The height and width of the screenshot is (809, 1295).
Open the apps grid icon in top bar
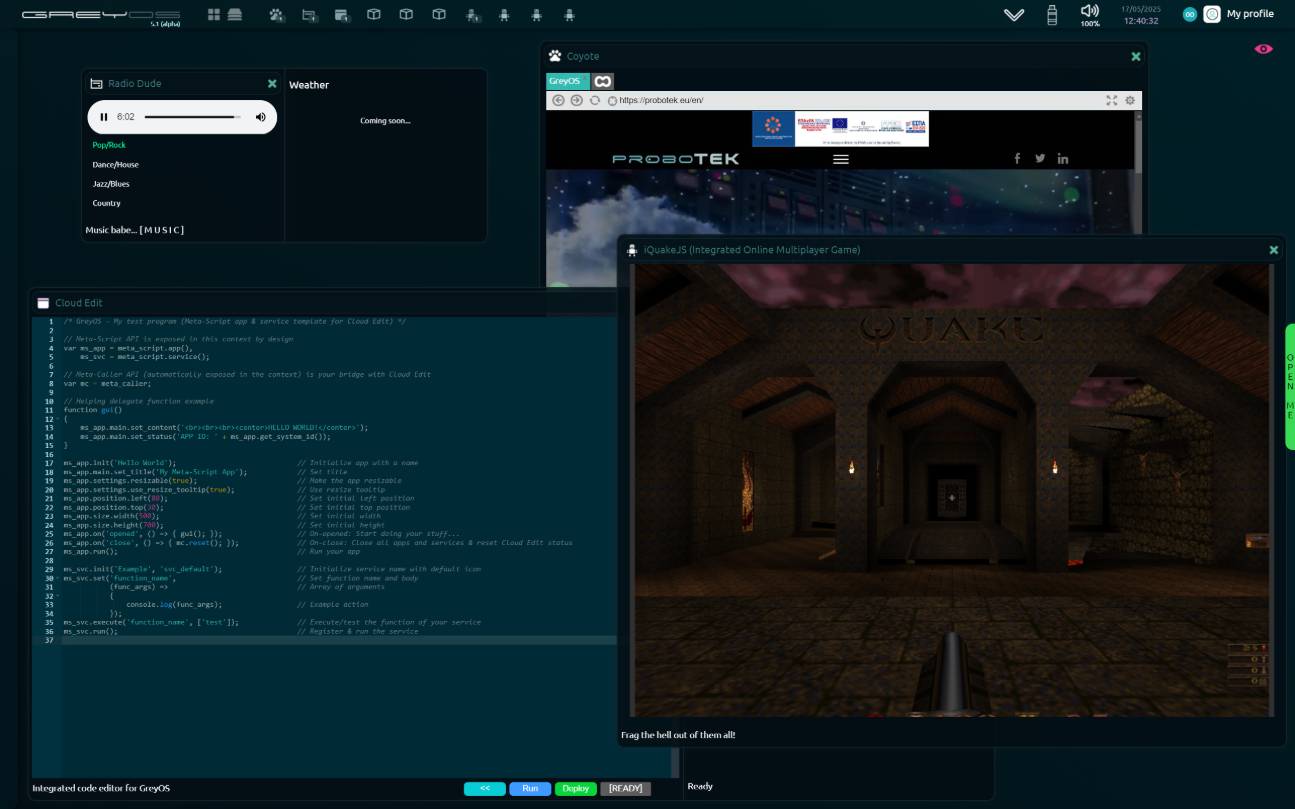(214, 15)
